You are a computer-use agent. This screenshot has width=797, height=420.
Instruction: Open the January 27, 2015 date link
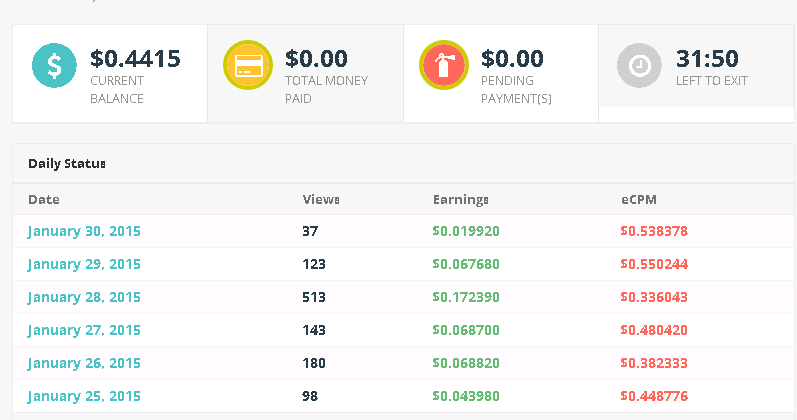[84, 330]
